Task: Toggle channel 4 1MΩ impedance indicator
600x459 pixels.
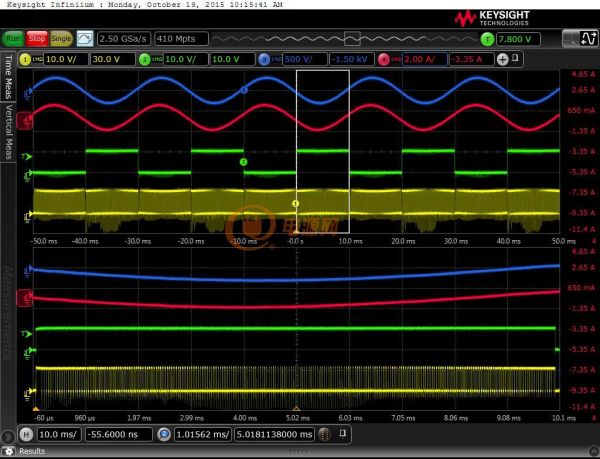Action: pos(395,59)
